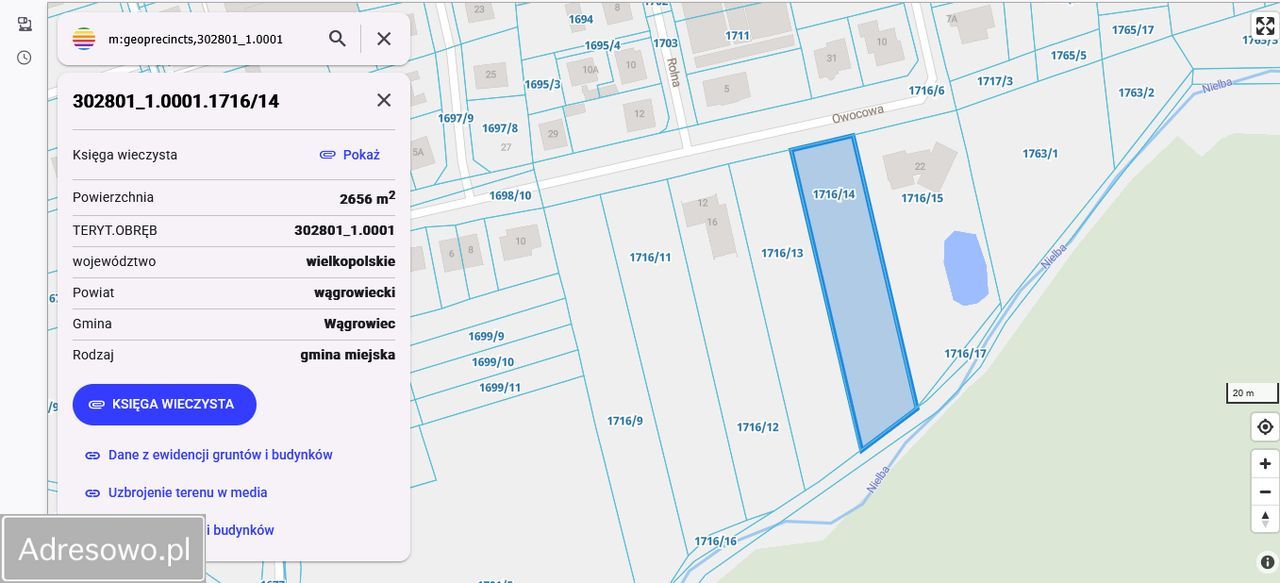Click the search magnifier icon
The height and width of the screenshot is (583, 1280).
337,38
